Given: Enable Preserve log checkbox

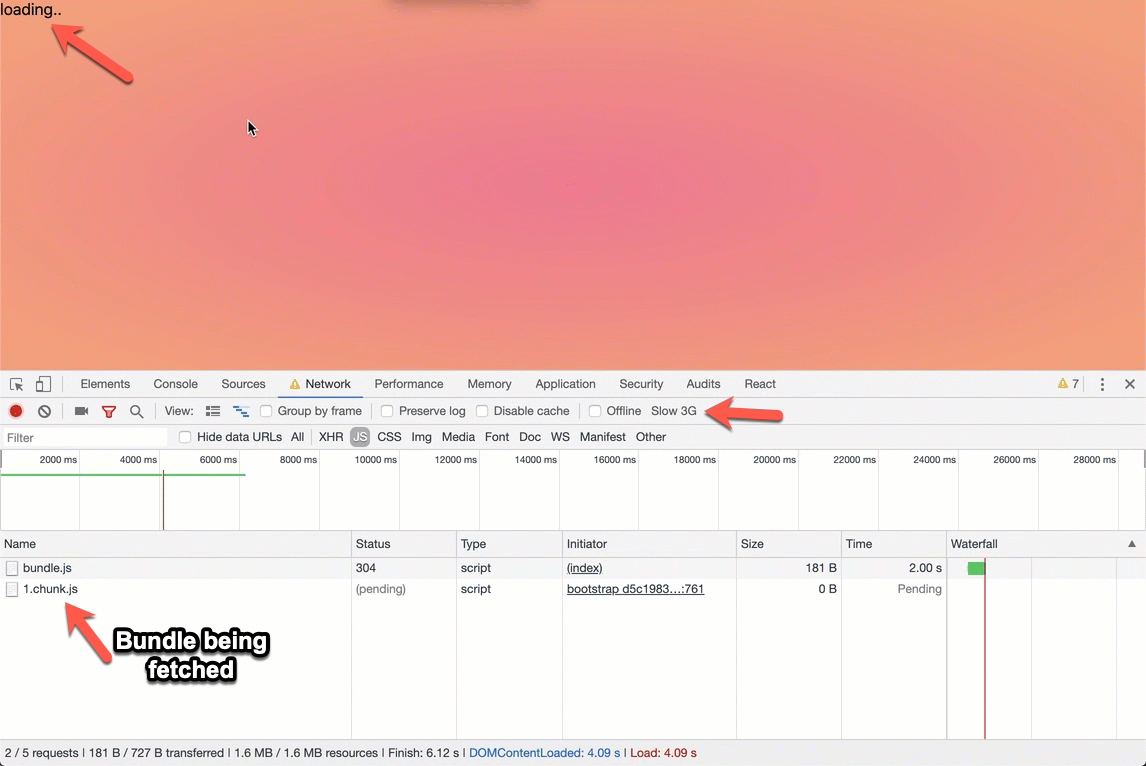Looking at the screenshot, I should (387, 411).
